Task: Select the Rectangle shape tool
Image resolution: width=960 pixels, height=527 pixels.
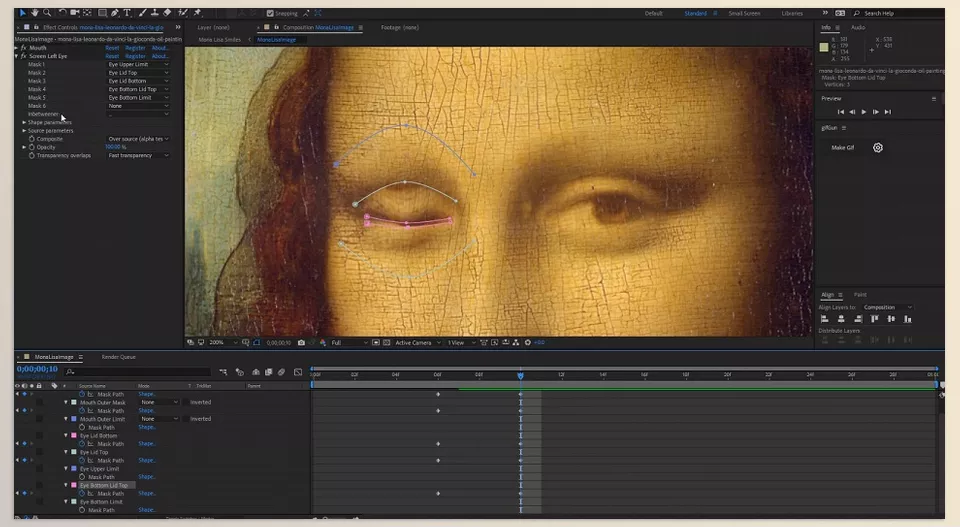Action: tap(102, 13)
